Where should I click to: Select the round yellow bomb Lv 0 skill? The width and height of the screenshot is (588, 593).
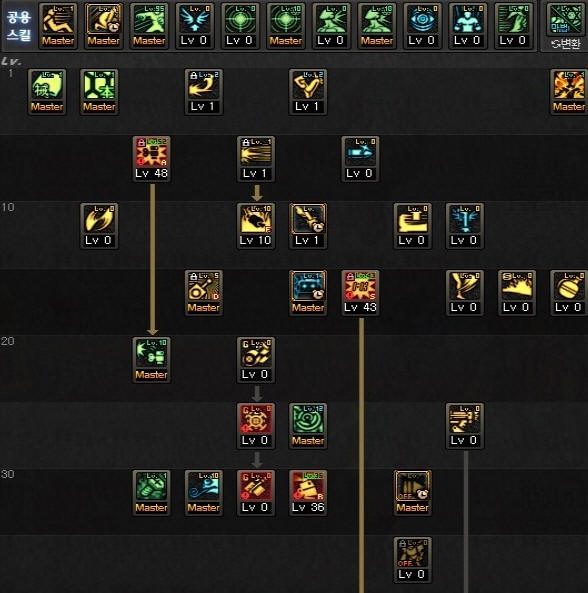(569, 293)
